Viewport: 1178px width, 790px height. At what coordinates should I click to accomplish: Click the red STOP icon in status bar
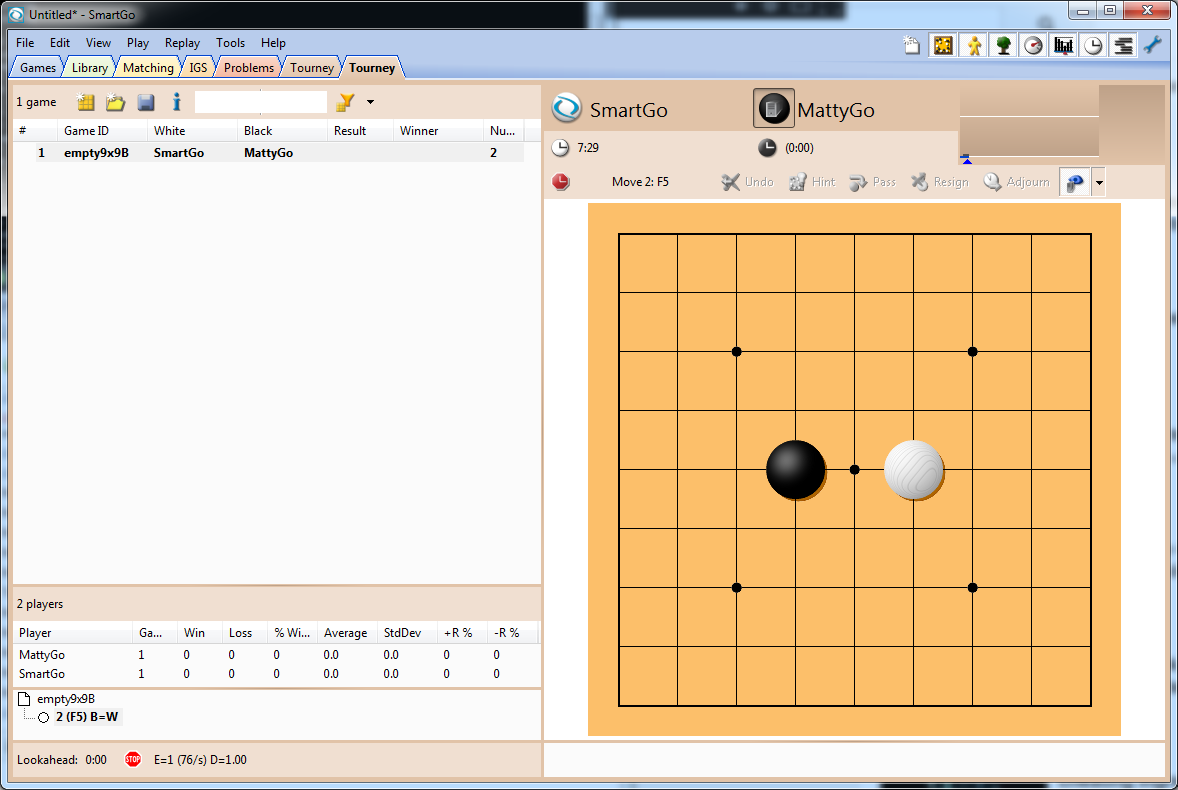(x=133, y=759)
